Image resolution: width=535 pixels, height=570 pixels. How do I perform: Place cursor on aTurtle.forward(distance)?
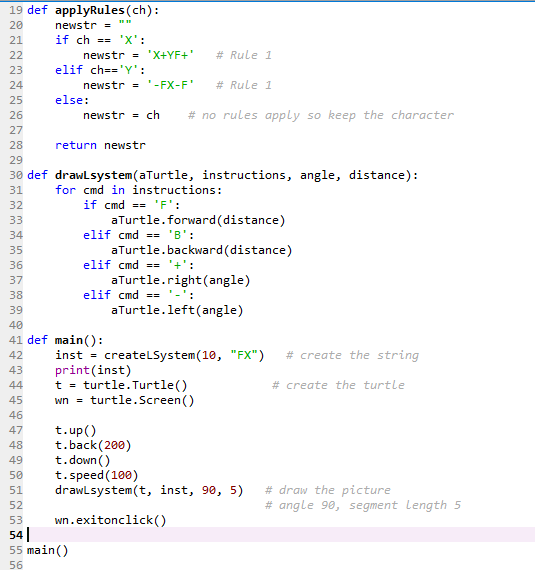(x=198, y=220)
